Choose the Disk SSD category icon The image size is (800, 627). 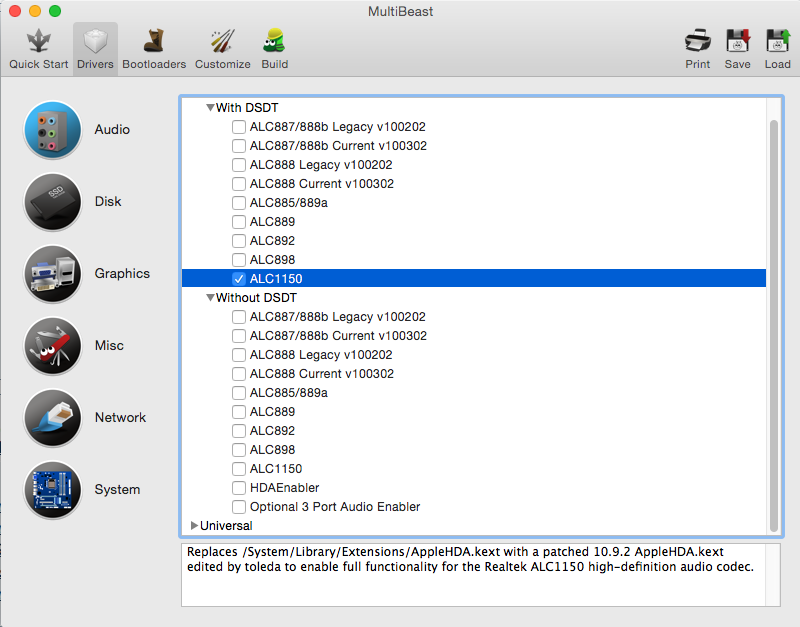tap(52, 202)
